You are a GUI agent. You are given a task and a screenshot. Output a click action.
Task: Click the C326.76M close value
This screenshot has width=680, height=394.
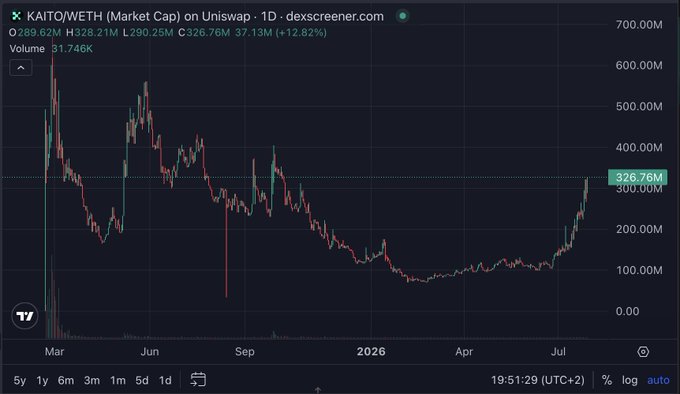pyautogui.click(x=204, y=33)
